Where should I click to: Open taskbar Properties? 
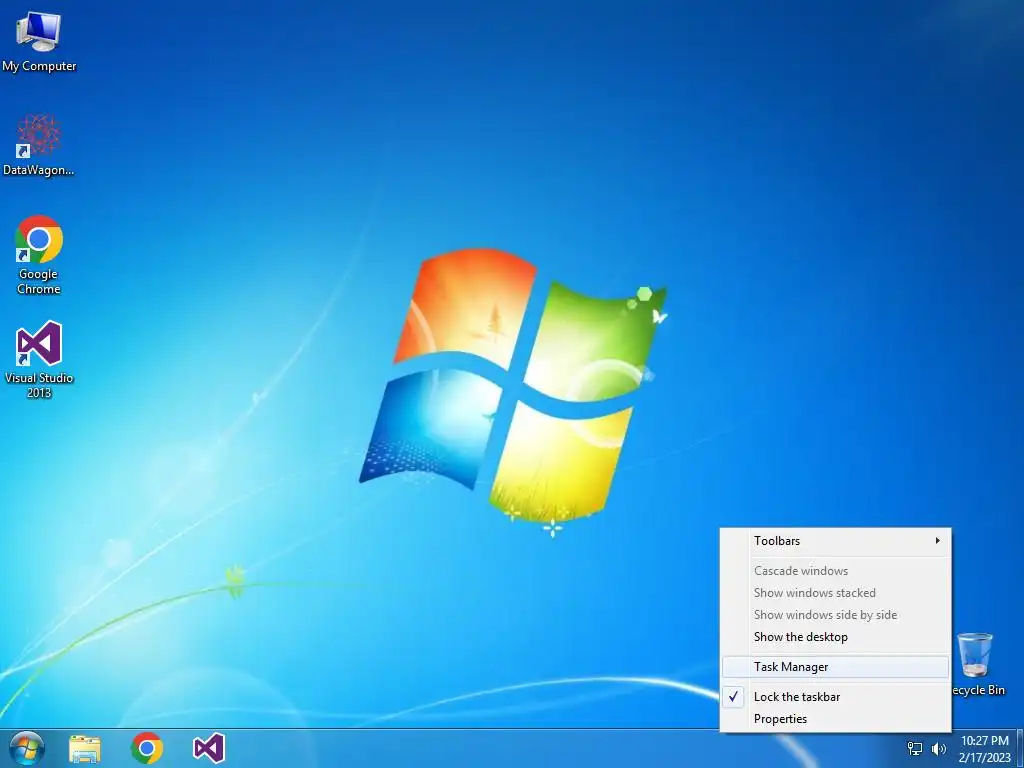pos(835,719)
